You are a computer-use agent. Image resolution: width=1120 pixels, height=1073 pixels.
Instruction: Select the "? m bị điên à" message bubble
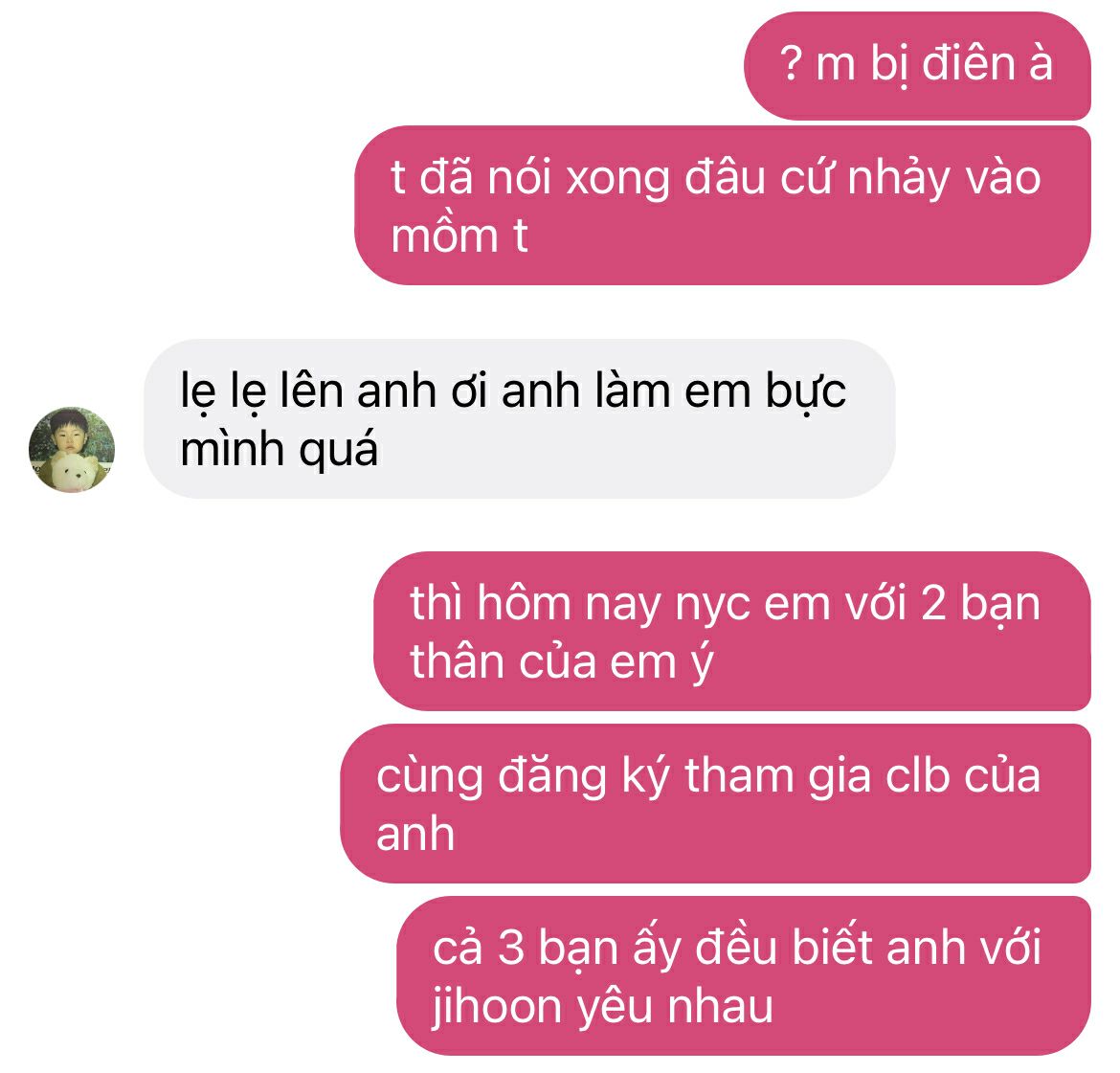(x=917, y=66)
